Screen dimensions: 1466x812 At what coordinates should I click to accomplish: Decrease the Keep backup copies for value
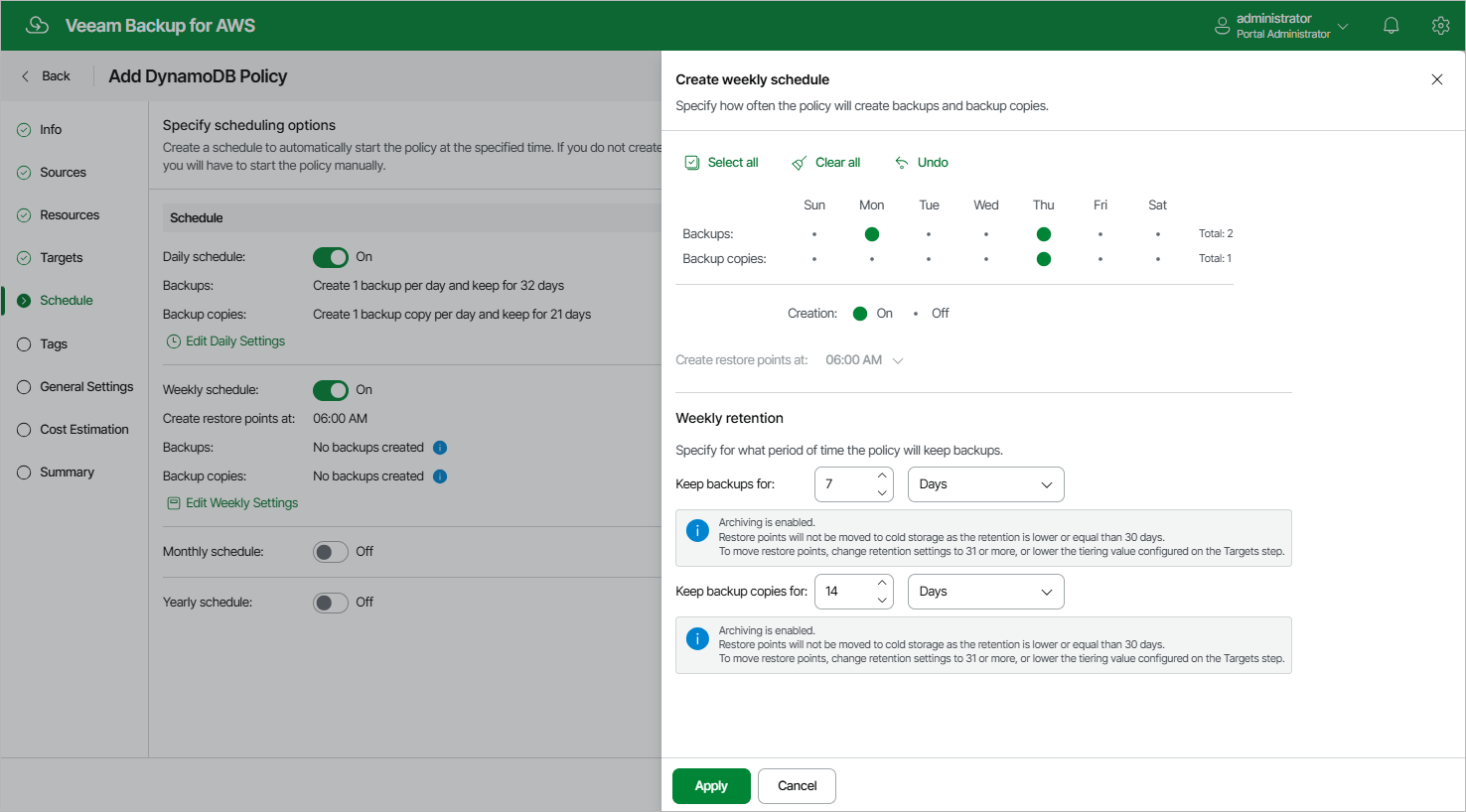click(882, 601)
